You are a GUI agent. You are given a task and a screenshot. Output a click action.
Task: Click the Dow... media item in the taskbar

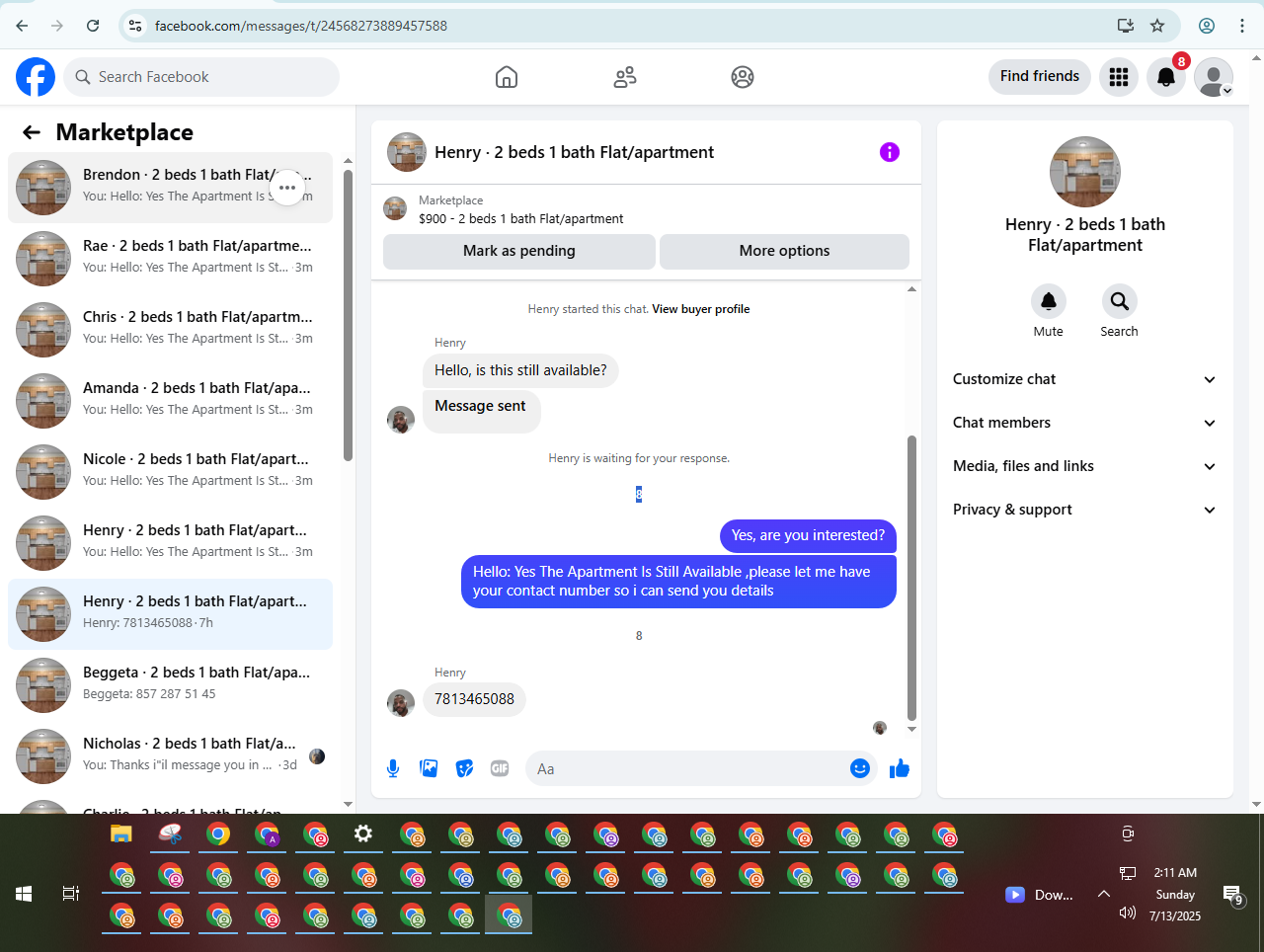pyautogui.click(x=1039, y=895)
